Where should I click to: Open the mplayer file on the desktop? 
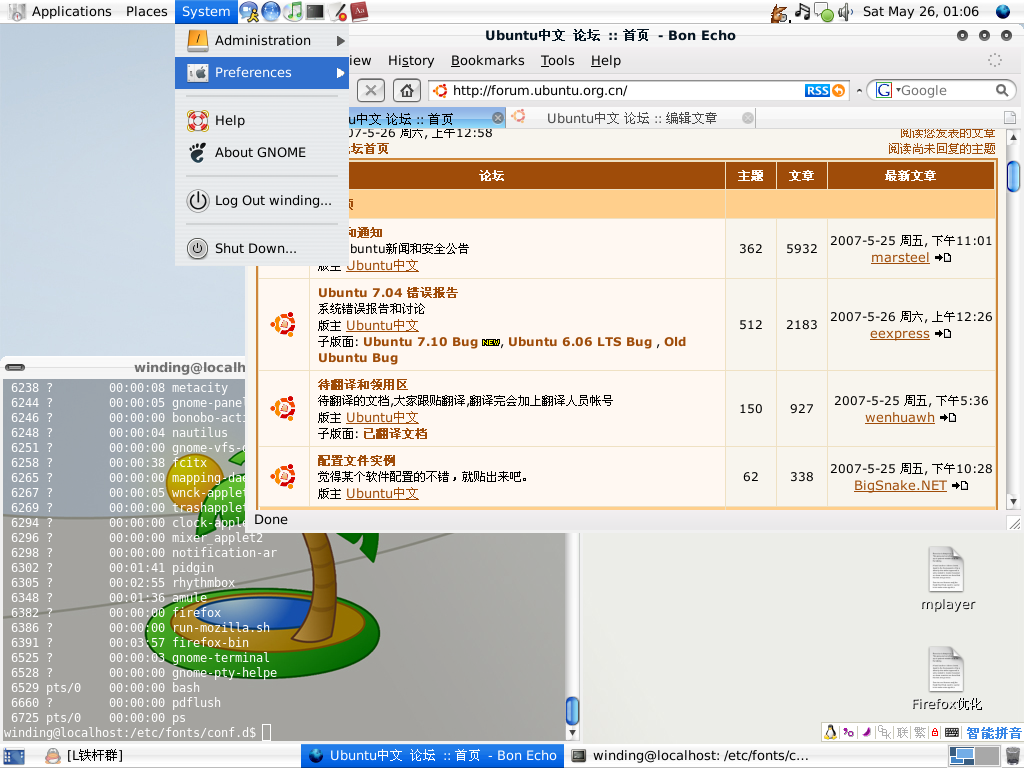pos(947,579)
